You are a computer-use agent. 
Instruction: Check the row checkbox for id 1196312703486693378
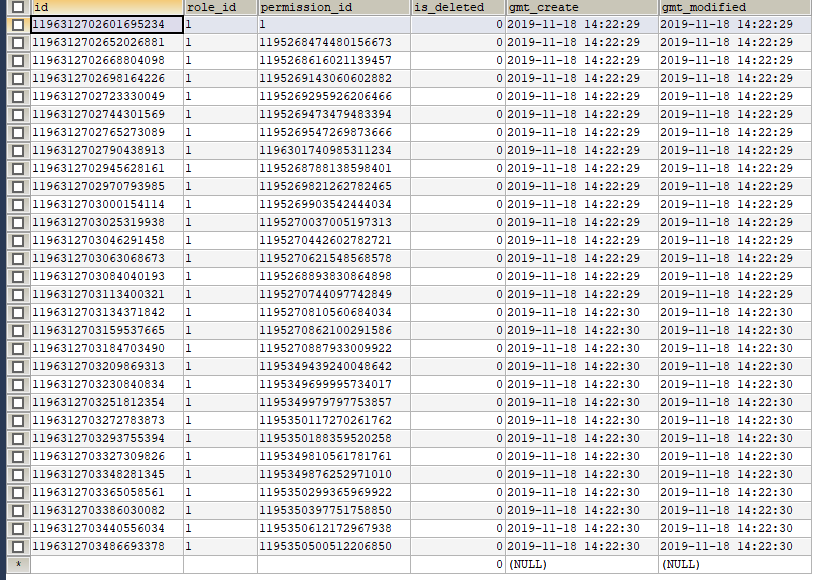coord(18,547)
